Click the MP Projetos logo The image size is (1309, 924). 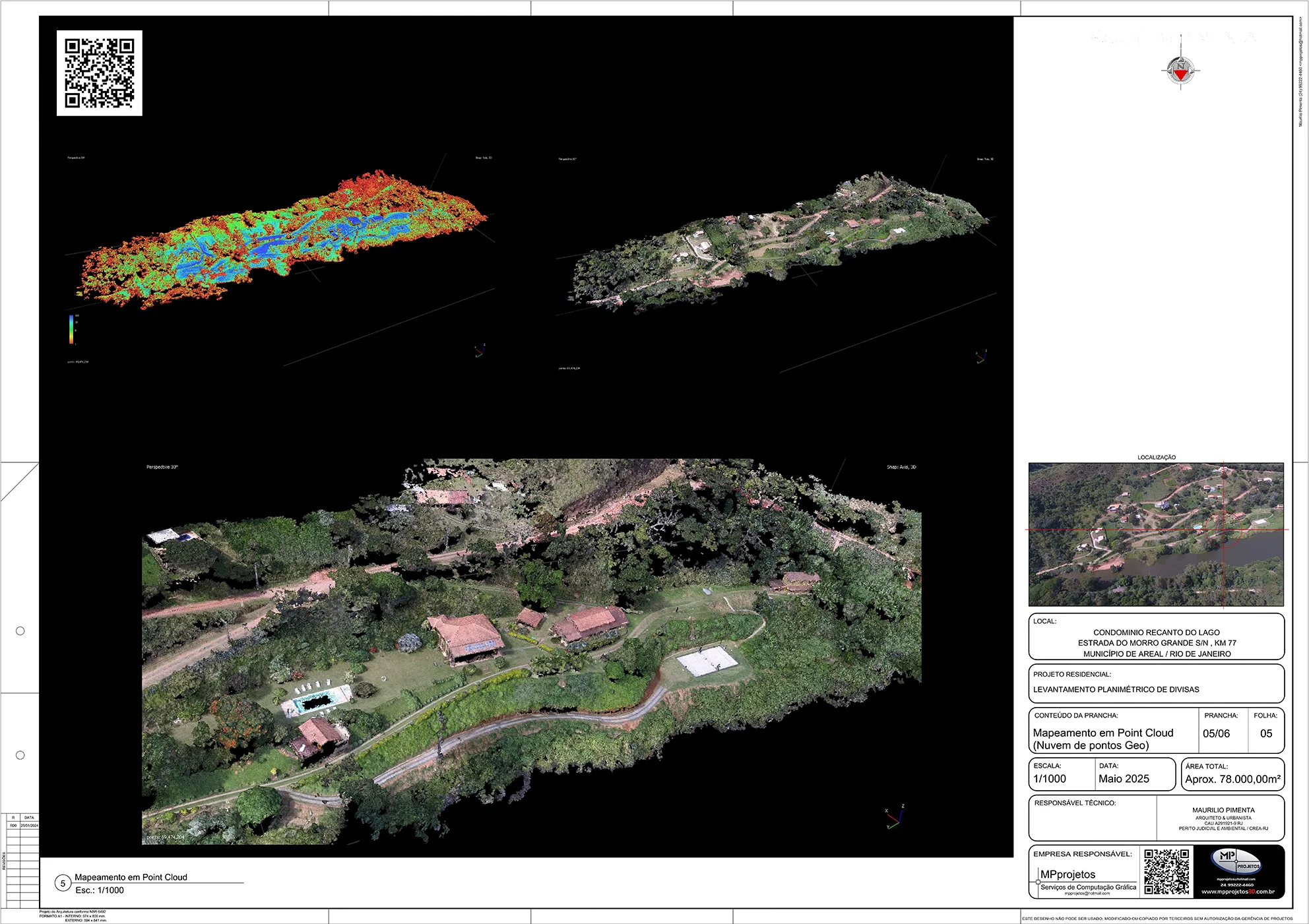coord(1236,862)
